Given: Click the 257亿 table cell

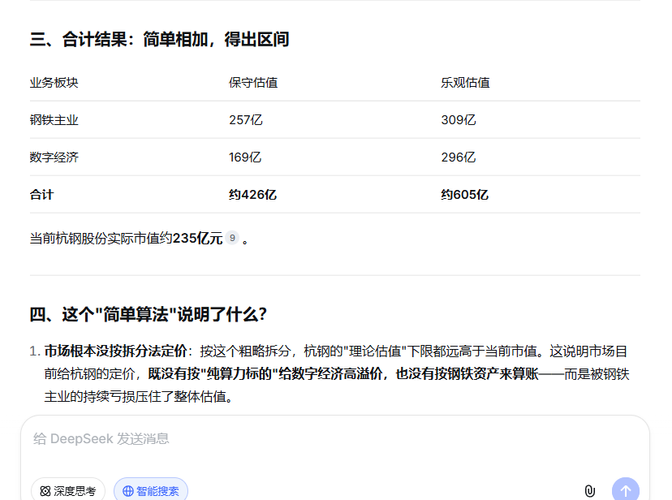Looking at the screenshot, I should tap(246, 120).
